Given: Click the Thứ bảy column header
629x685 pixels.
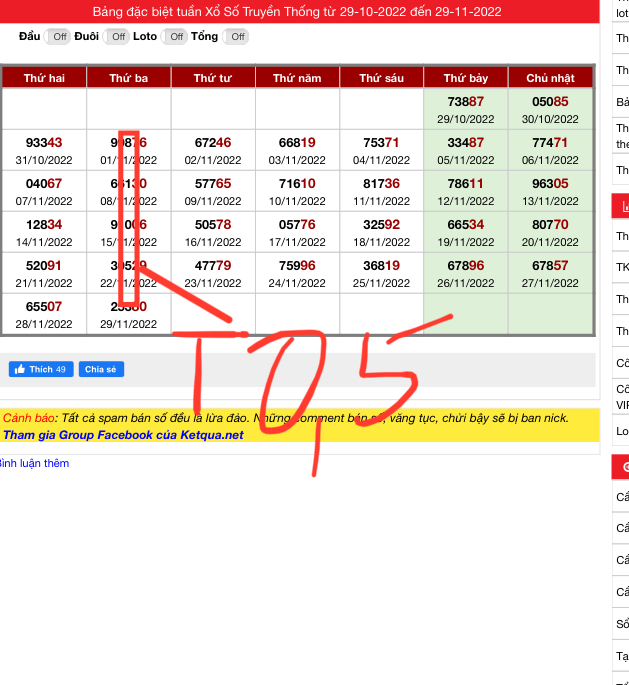Looking at the screenshot, I should [466, 78].
